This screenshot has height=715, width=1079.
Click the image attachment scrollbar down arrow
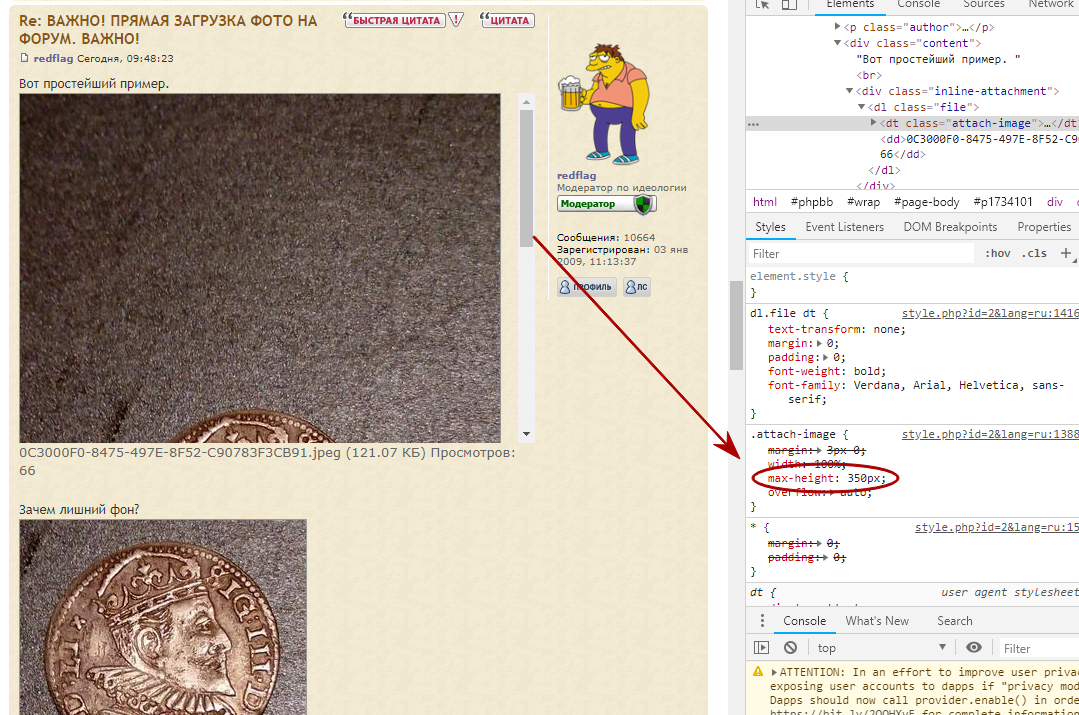coord(526,434)
